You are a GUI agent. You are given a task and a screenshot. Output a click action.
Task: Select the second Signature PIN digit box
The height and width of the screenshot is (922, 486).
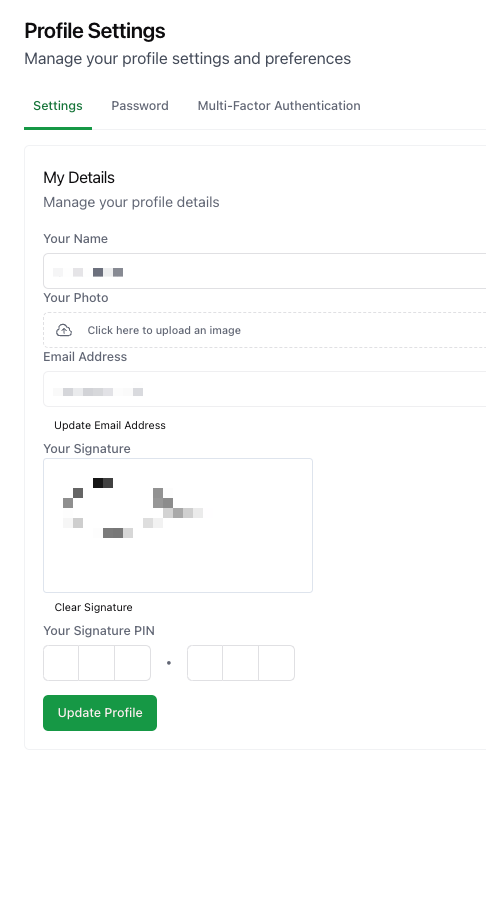[97, 663]
